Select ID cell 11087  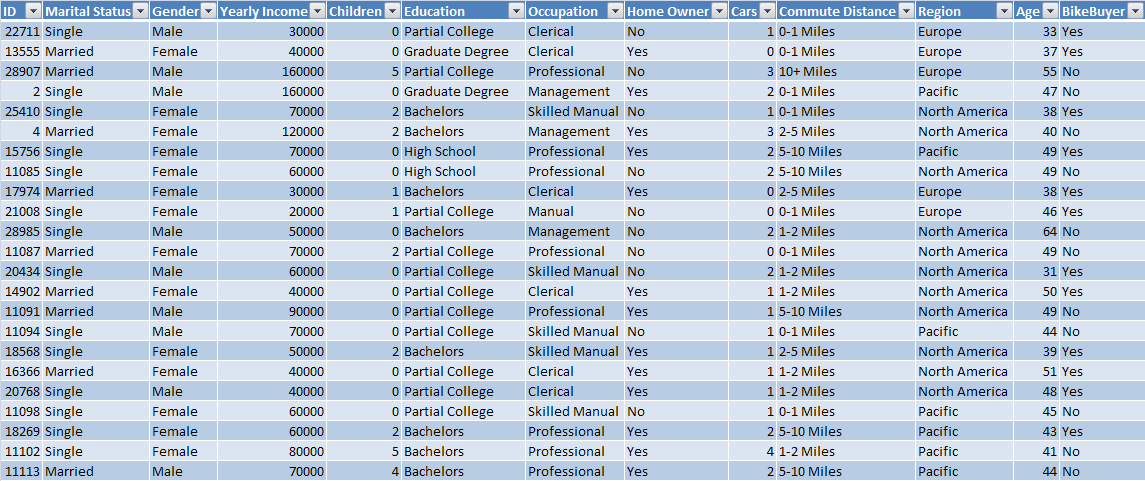21,251
